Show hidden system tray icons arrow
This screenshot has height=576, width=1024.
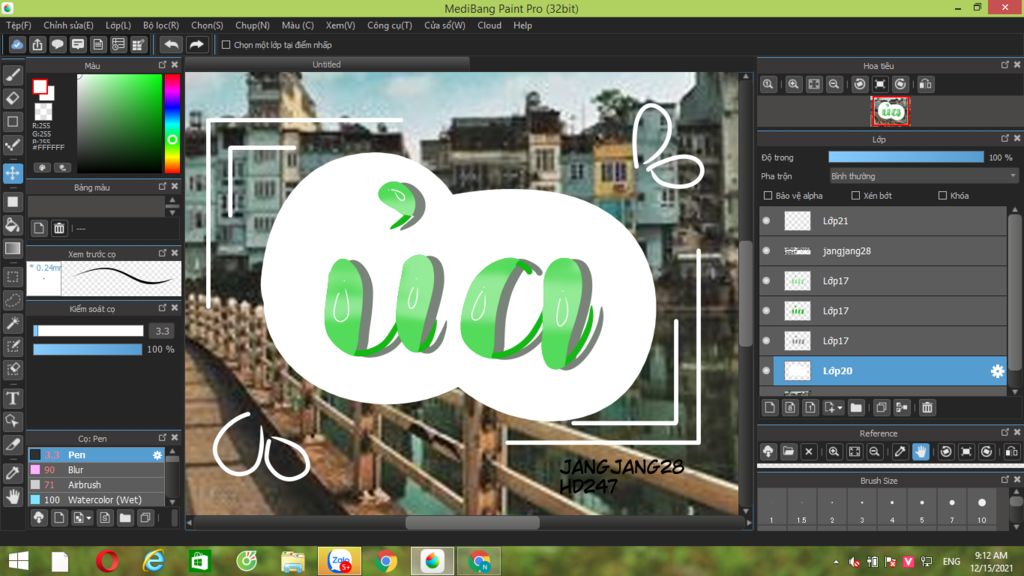point(836,562)
